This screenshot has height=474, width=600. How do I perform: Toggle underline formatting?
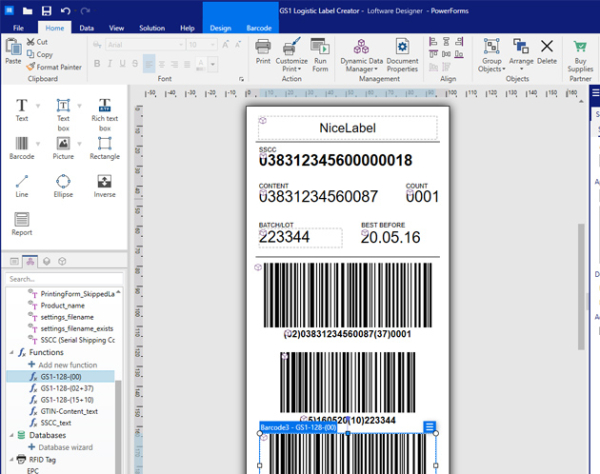point(122,64)
